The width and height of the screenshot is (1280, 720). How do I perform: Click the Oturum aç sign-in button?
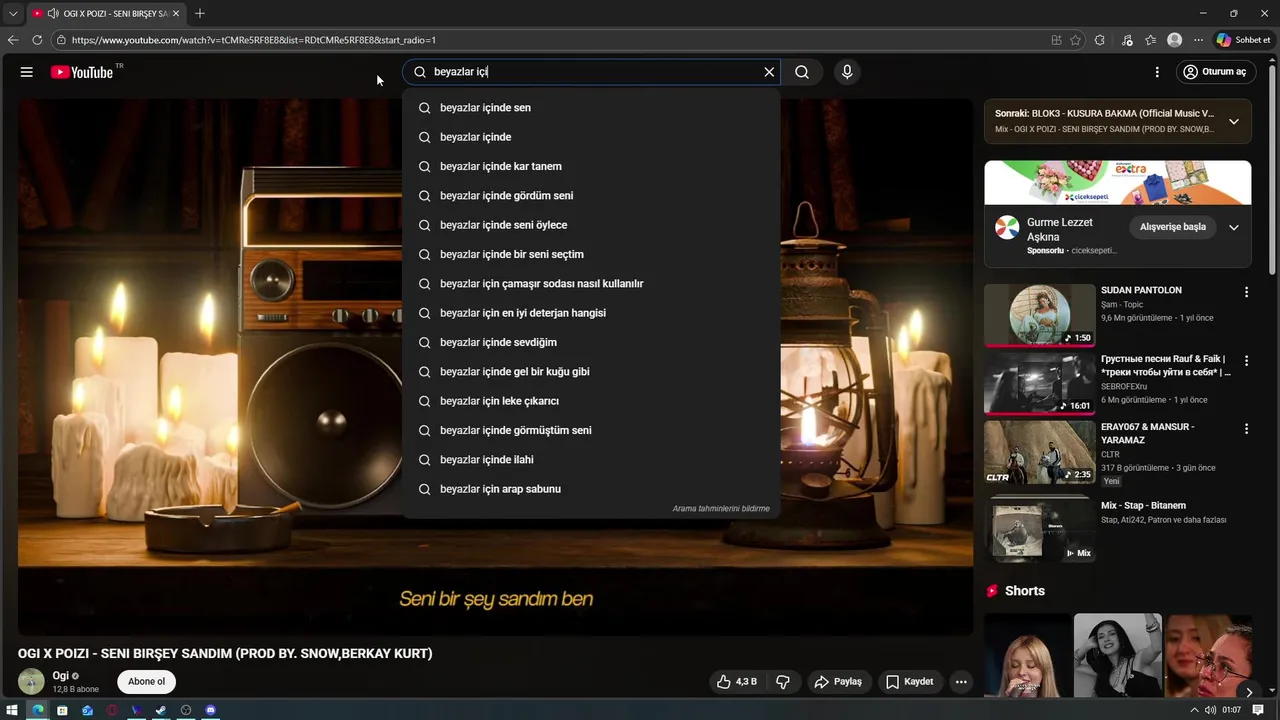click(1214, 72)
